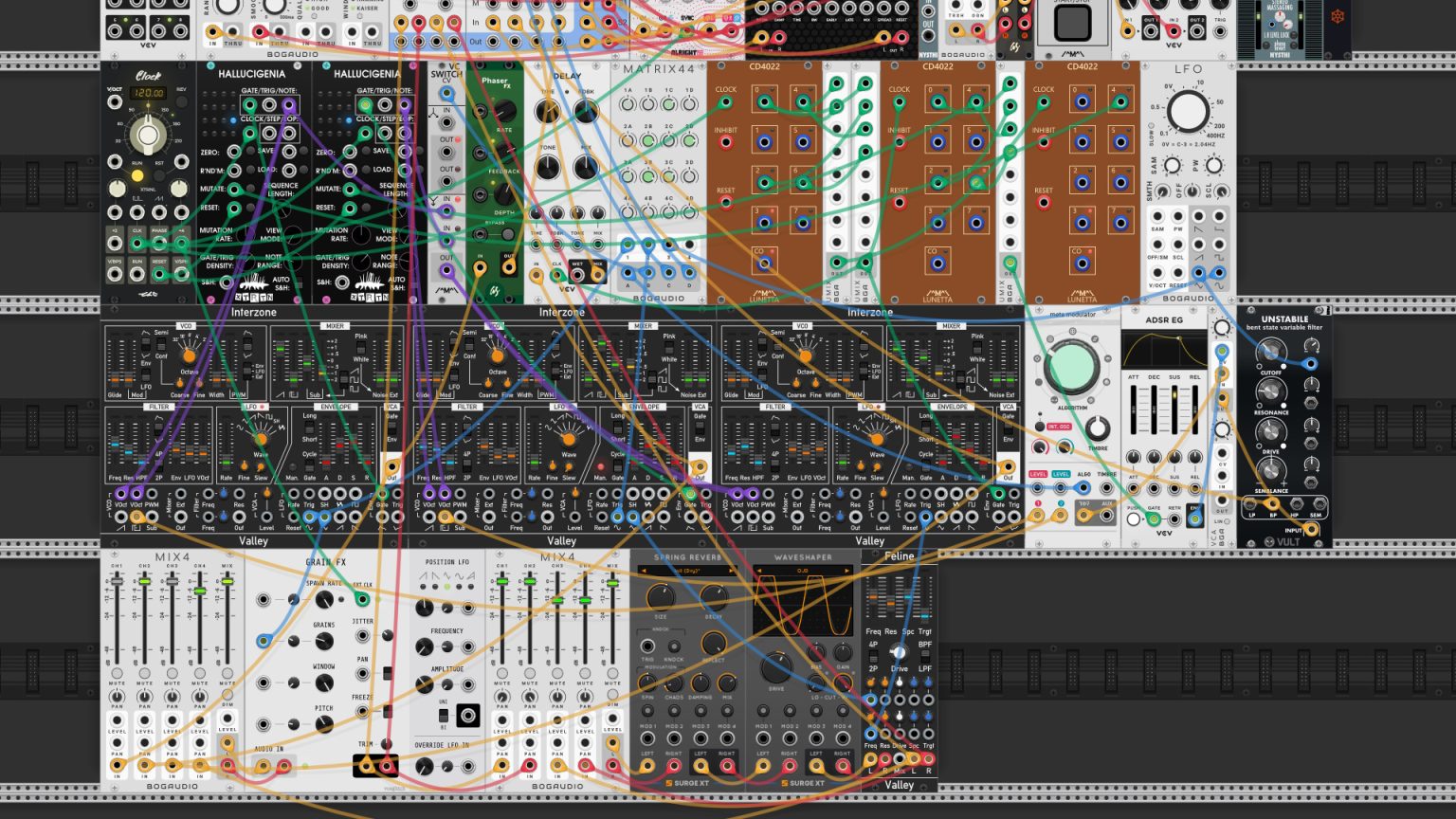Screen dimensions: 1456x819
Task: Click the ADSR EG ATT slider
Action: coord(1134,410)
